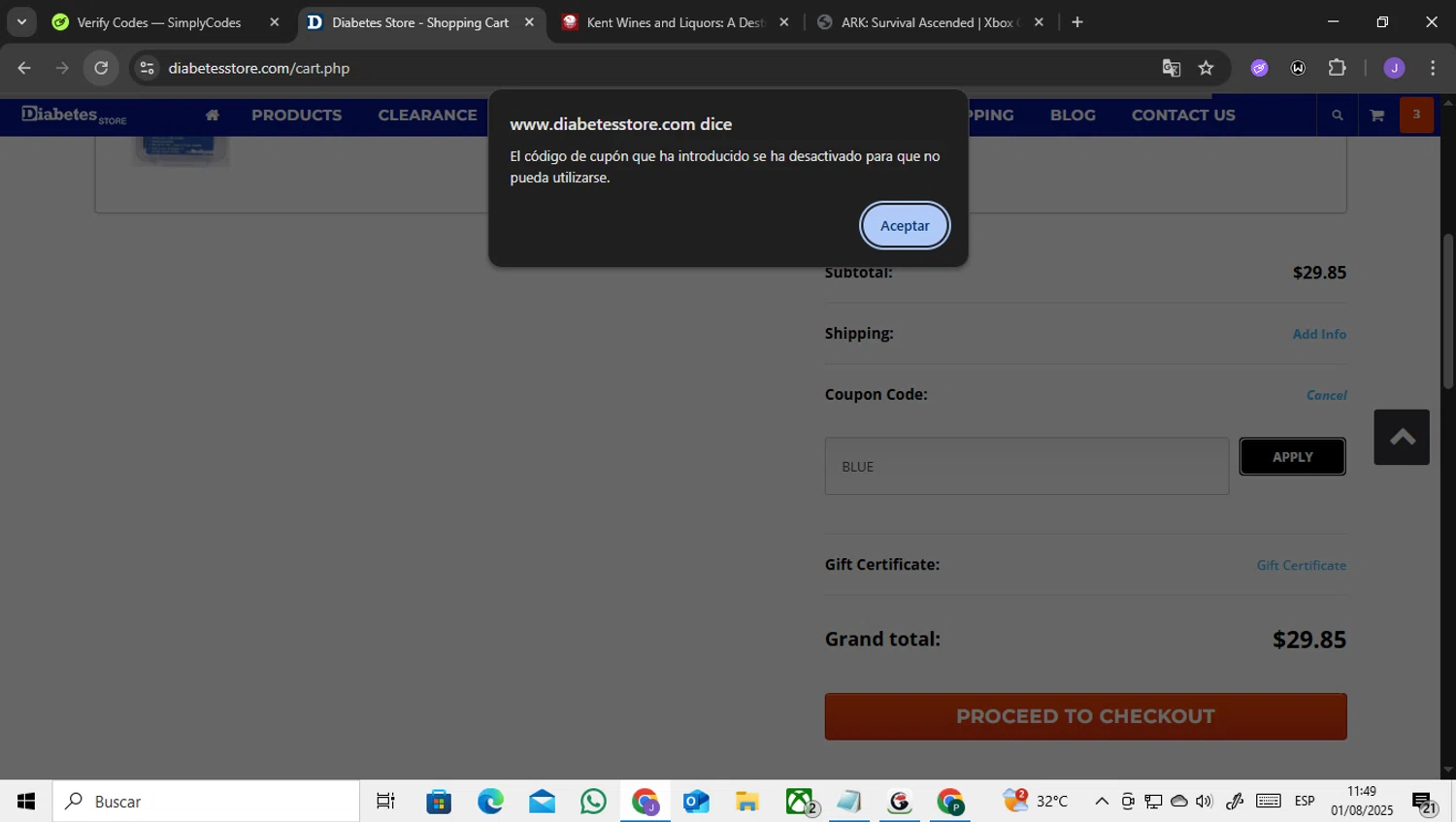Image resolution: width=1456 pixels, height=822 pixels.
Task: Open Outlook from the taskbar
Action: click(x=696, y=802)
